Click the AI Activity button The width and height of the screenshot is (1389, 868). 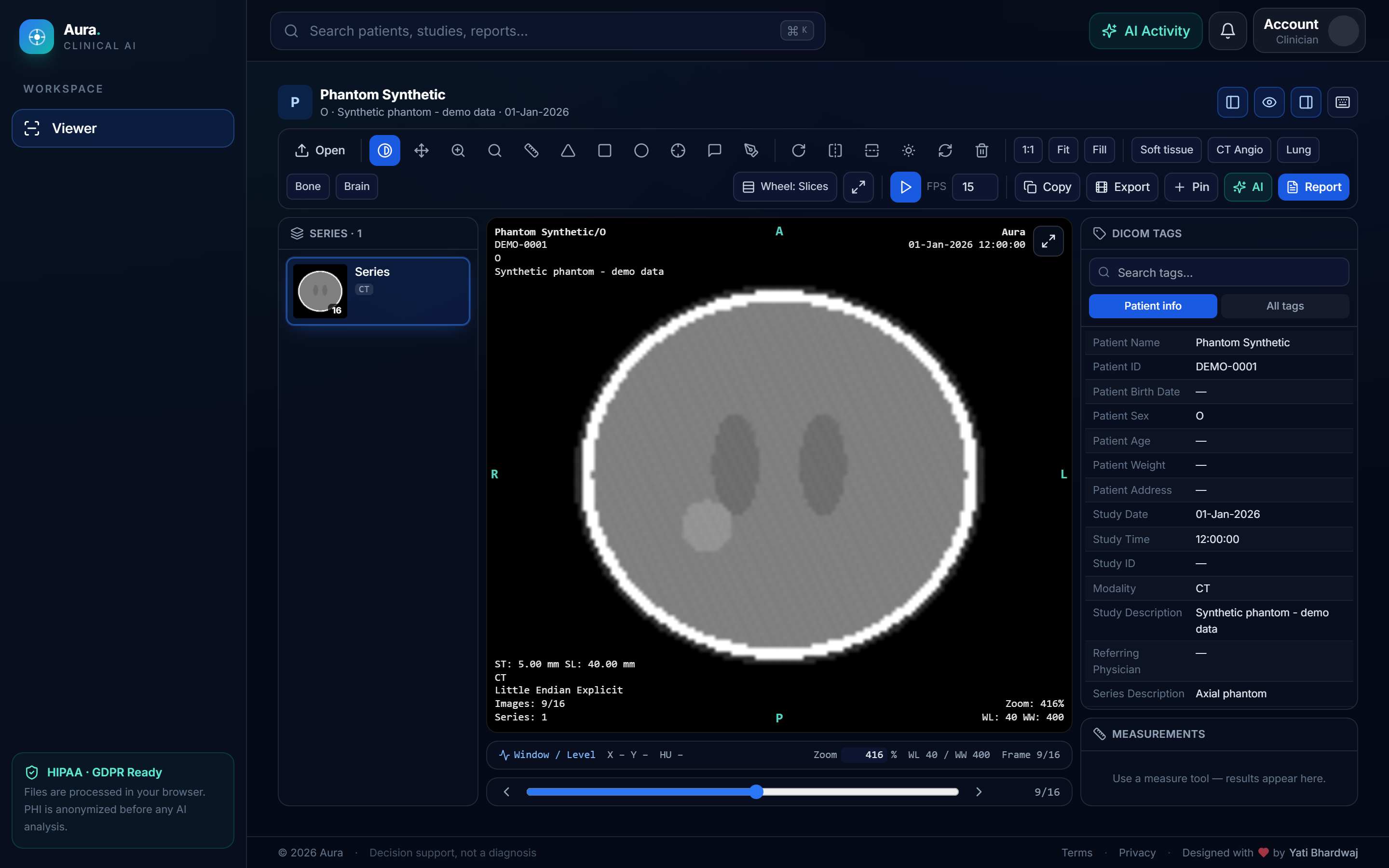tap(1145, 31)
